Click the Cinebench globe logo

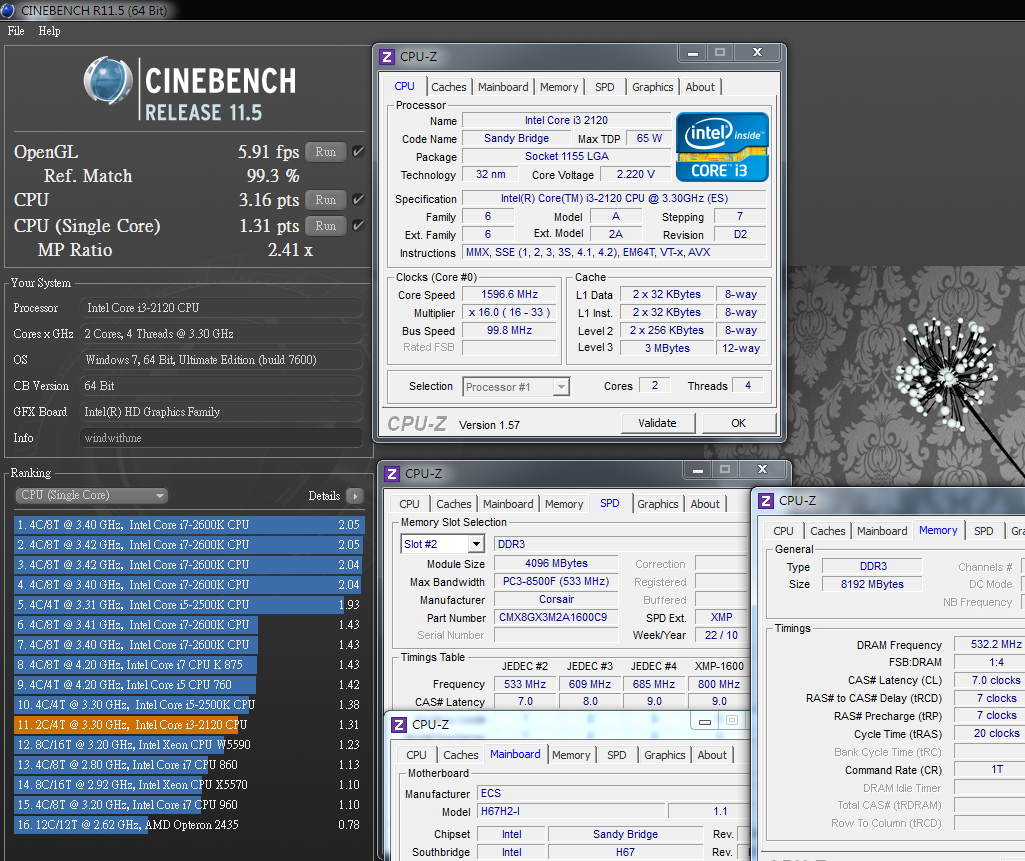pyautogui.click(x=108, y=80)
